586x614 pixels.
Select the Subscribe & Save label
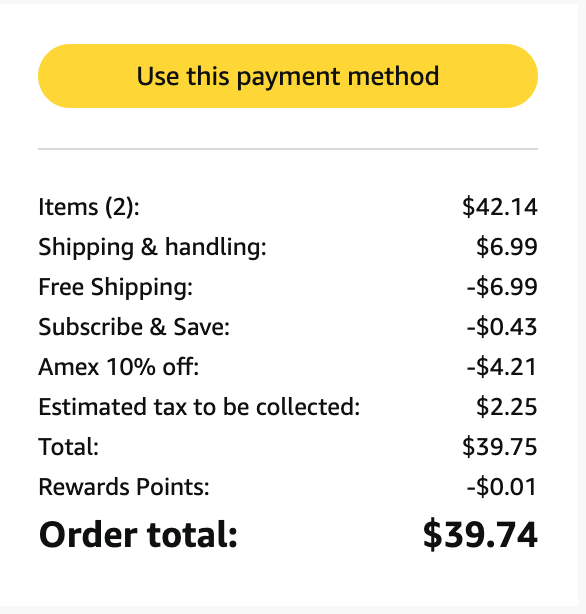tap(134, 327)
